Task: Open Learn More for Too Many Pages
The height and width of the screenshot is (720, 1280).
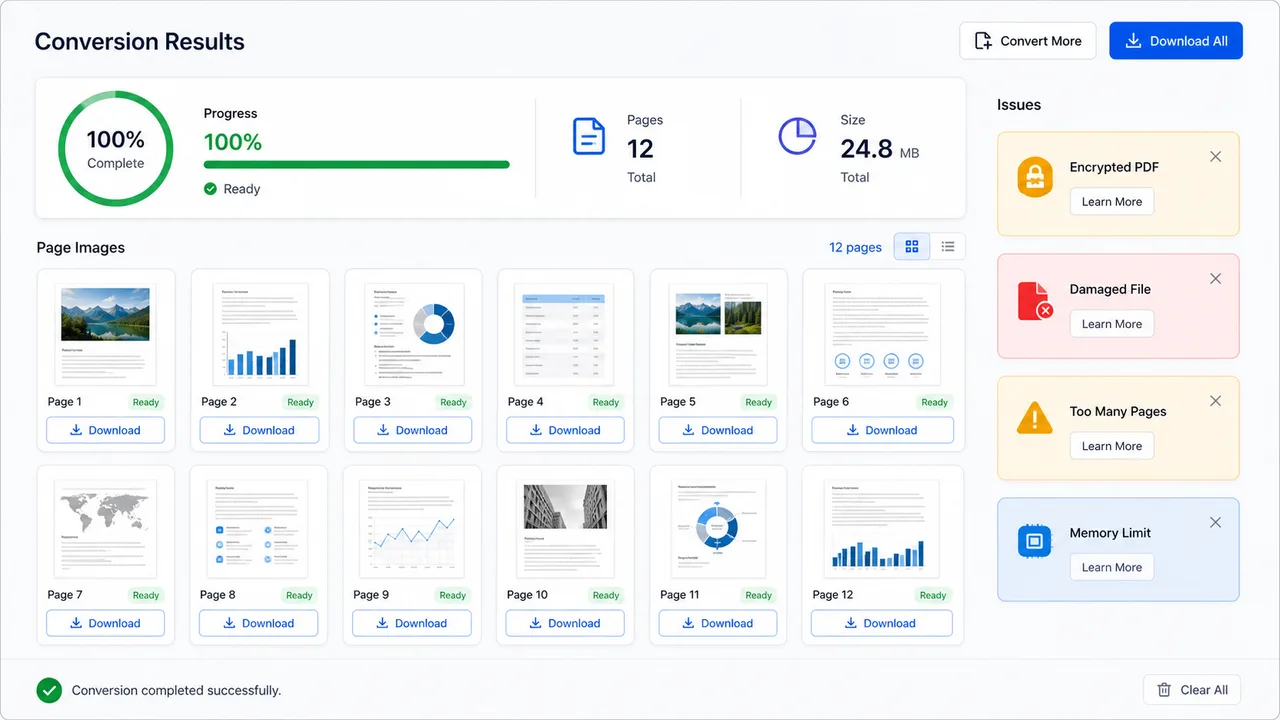Action: pos(1112,446)
